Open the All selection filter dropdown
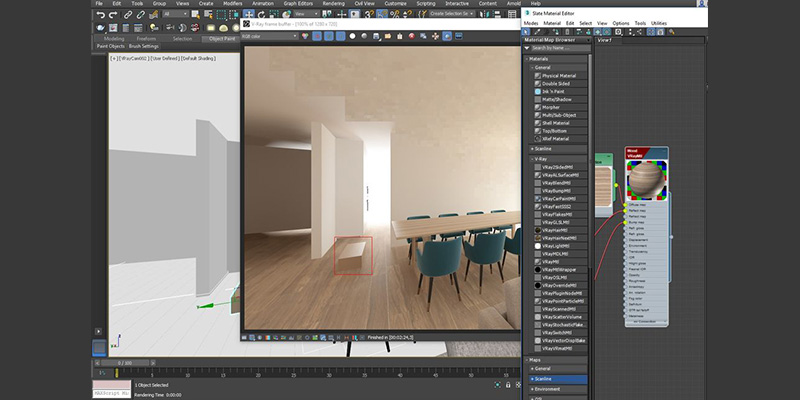Screen dimensions: 800x400 (176, 14)
